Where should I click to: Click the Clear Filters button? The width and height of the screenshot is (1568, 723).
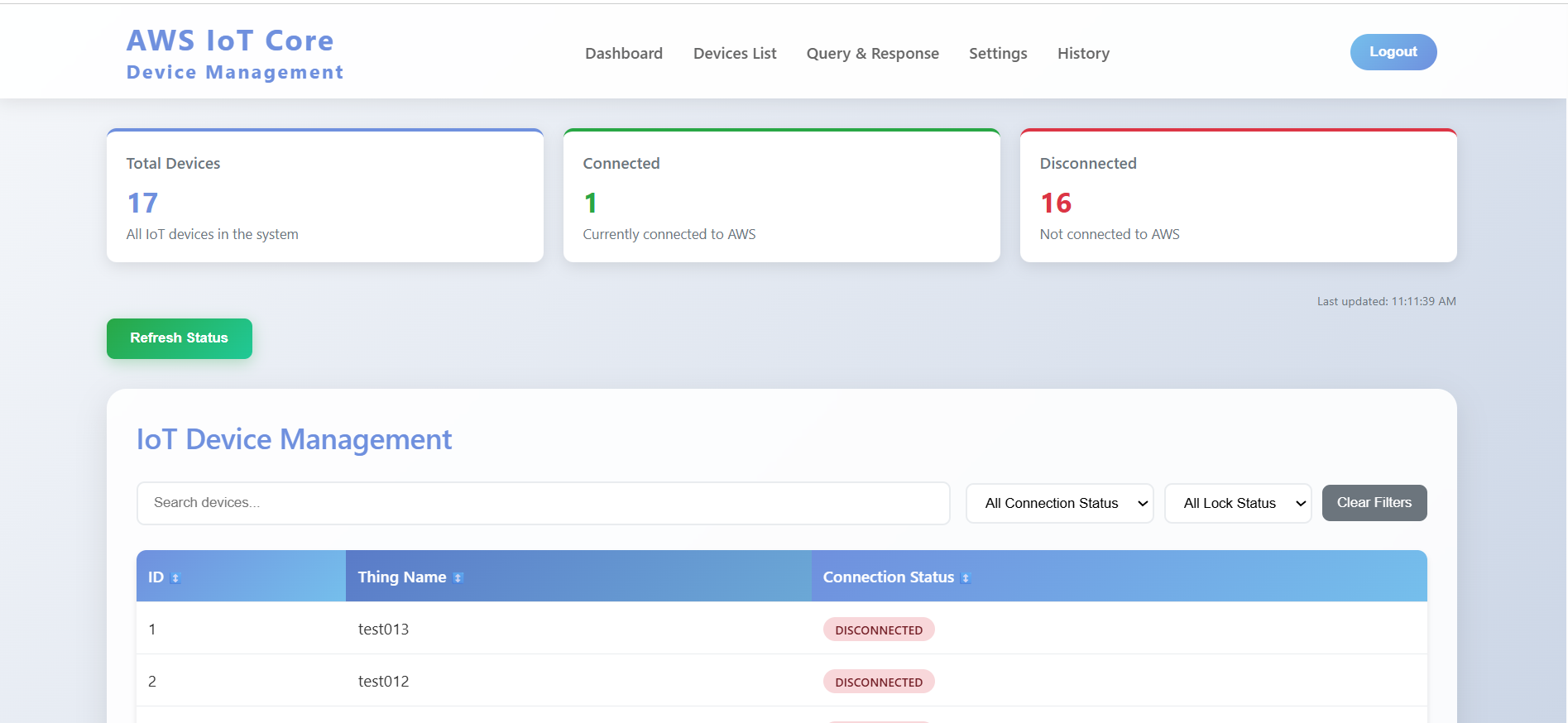(x=1374, y=503)
